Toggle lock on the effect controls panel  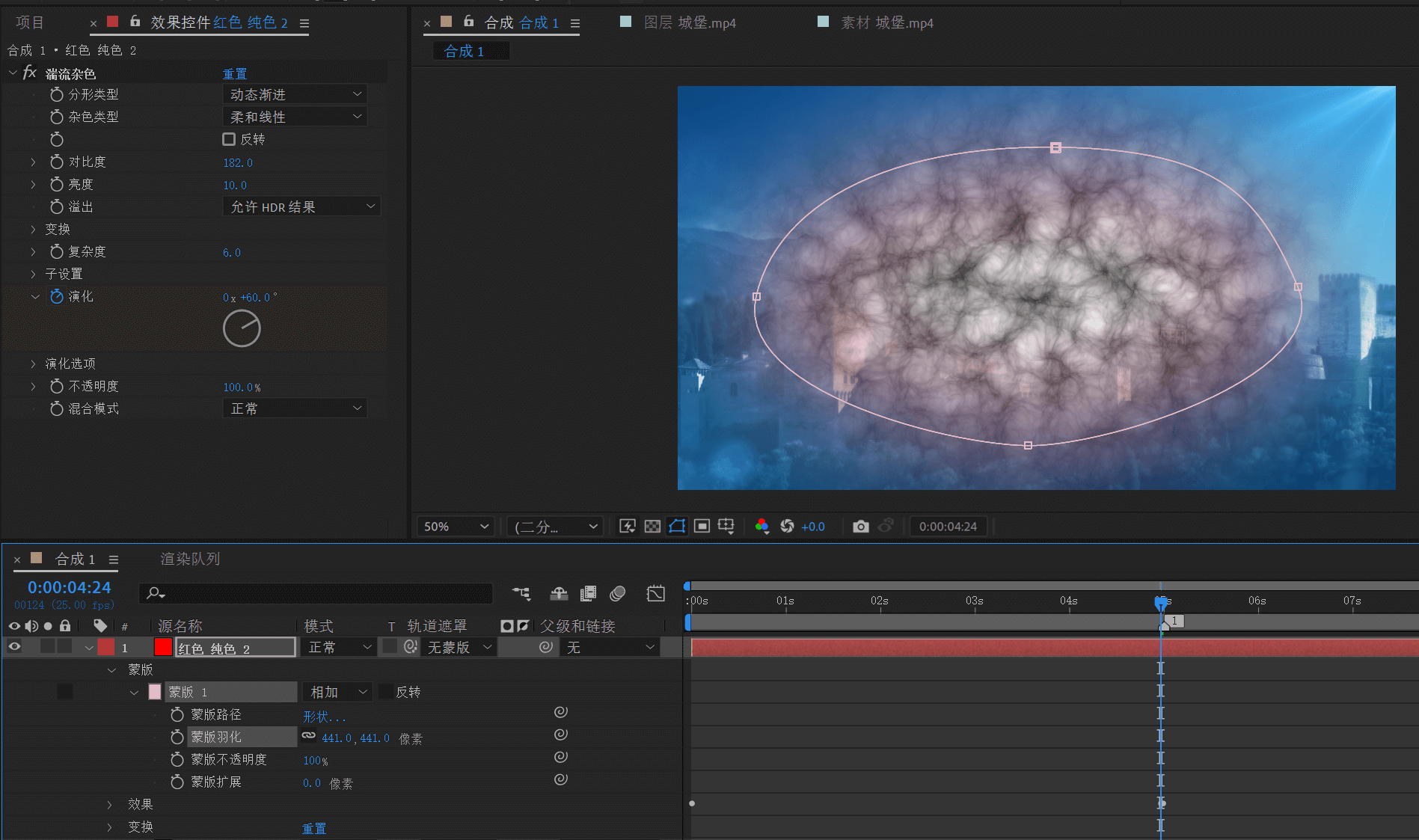pos(135,21)
